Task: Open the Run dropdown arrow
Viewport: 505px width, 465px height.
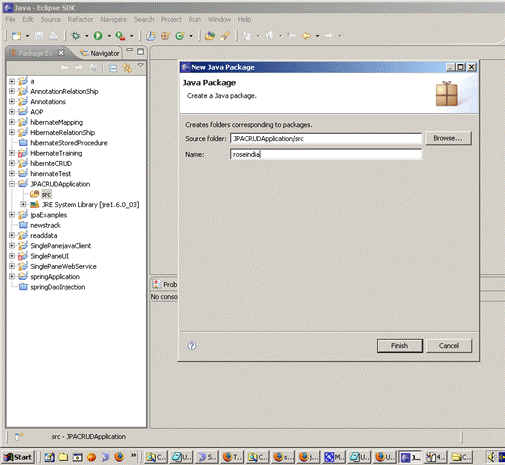Action: click(109, 36)
